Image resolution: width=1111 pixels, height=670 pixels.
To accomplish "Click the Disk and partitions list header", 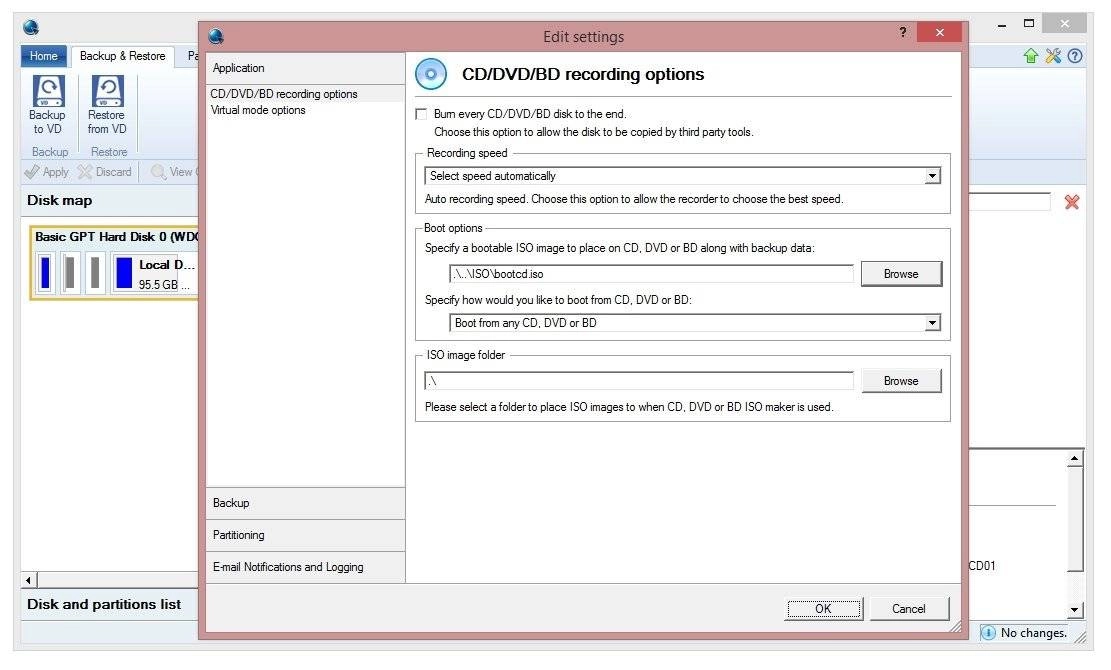I will (104, 604).
